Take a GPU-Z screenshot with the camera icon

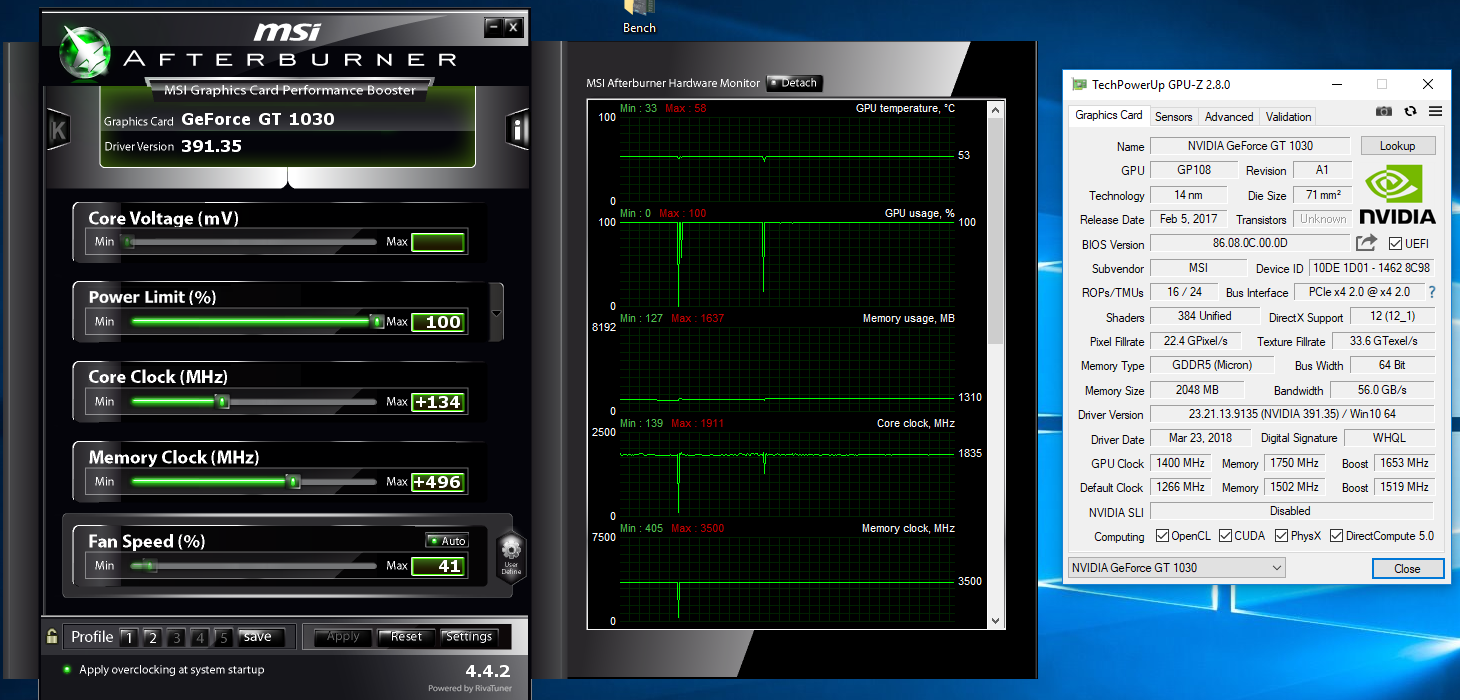(1384, 111)
